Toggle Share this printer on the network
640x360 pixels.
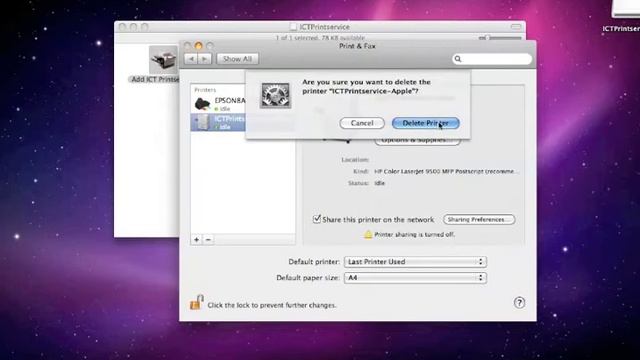[317, 219]
